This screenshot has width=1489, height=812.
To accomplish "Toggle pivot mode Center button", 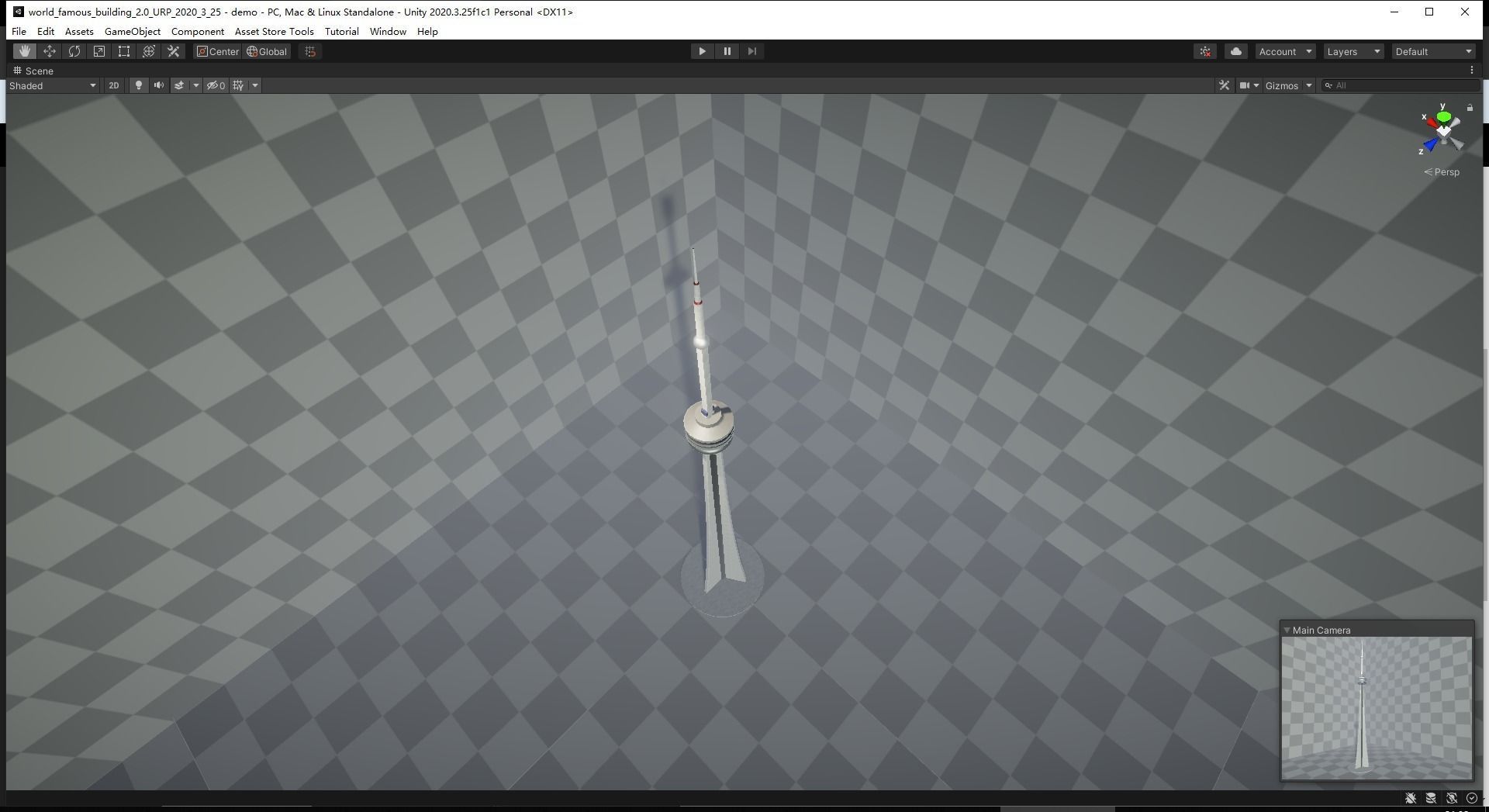I will [x=217, y=51].
